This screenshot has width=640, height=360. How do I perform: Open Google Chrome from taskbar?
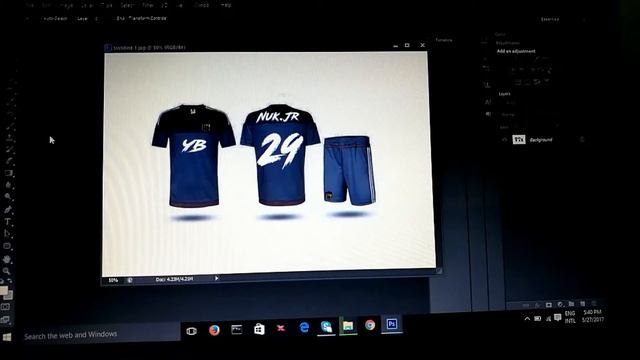tap(370, 325)
